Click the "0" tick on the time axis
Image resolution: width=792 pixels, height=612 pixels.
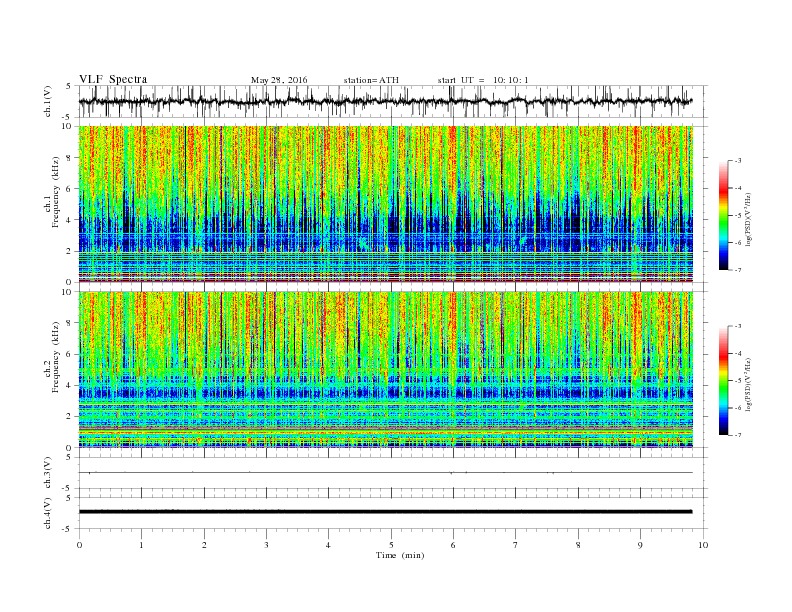tap(79, 545)
